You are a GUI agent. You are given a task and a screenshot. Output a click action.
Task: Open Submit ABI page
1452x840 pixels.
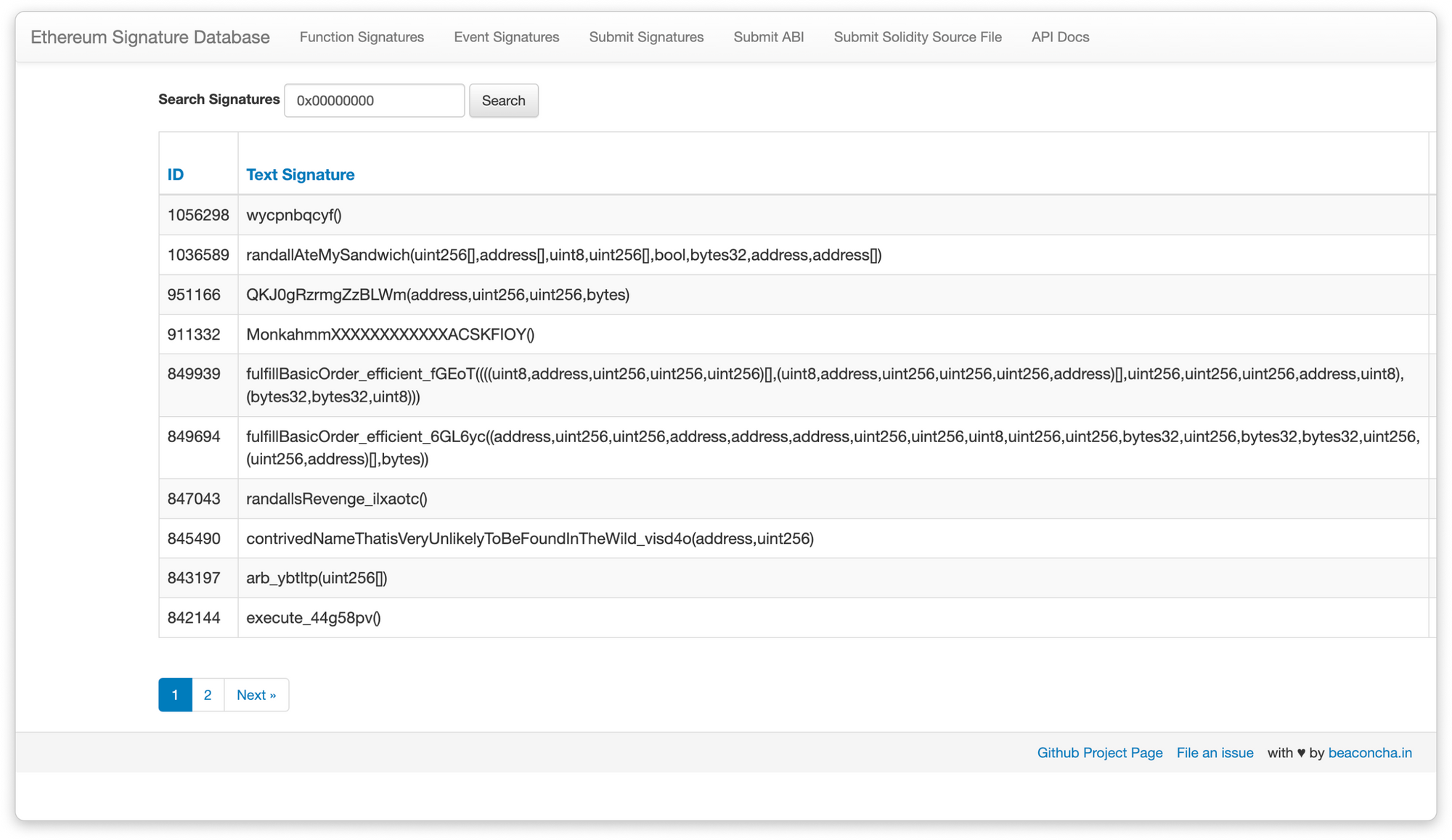[768, 37]
